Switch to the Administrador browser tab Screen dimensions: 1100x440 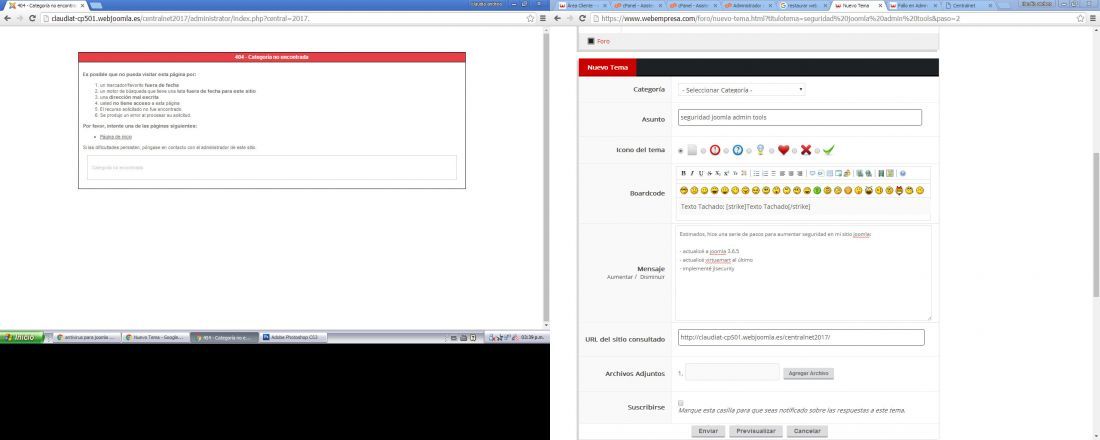[x=746, y=5]
